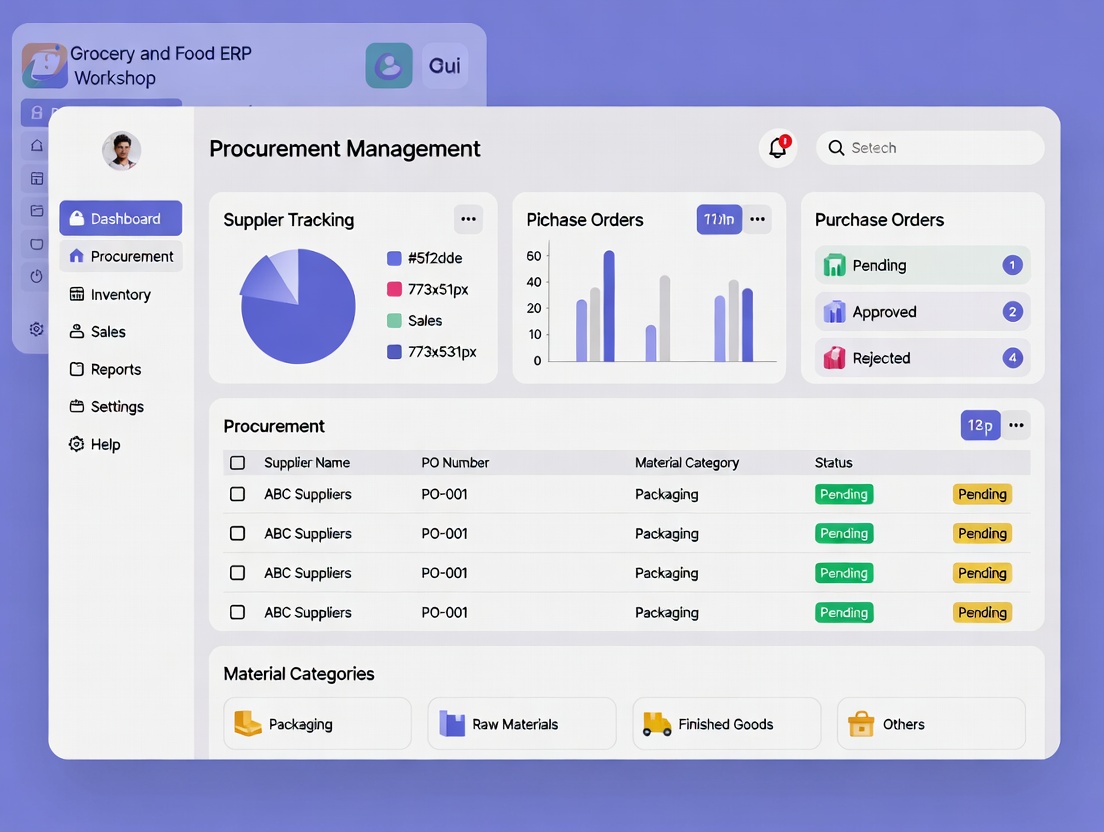Click the Rejected purchase orders icon

834,358
